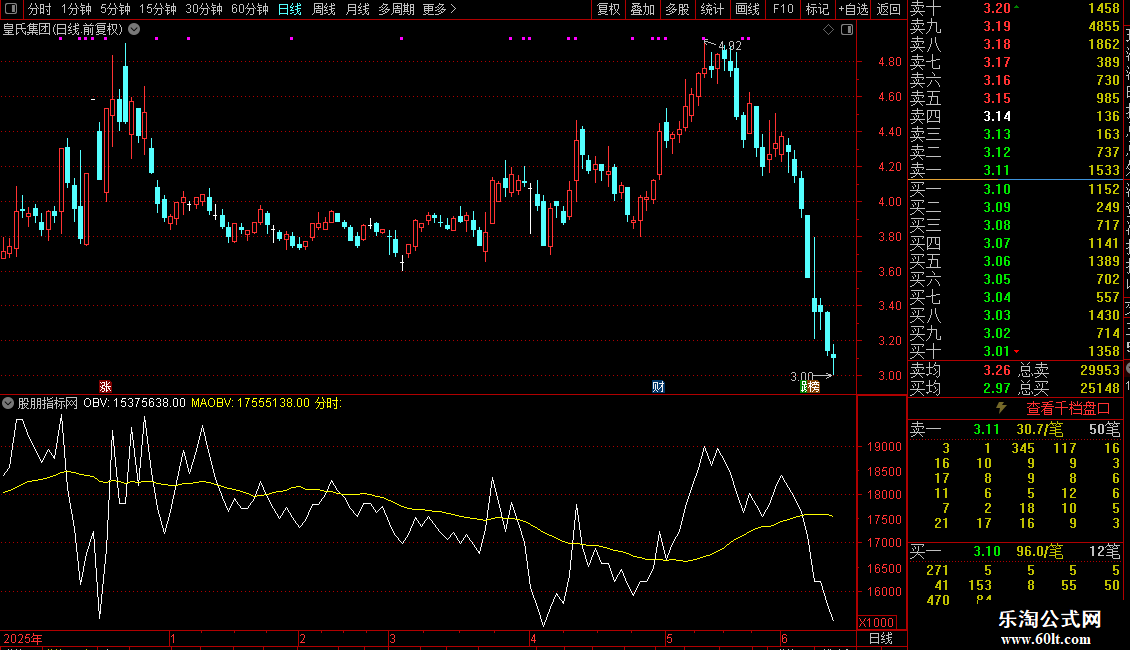Collapse the 股朋指标网 indicator panel arrow
1130x650 pixels.
point(8,403)
